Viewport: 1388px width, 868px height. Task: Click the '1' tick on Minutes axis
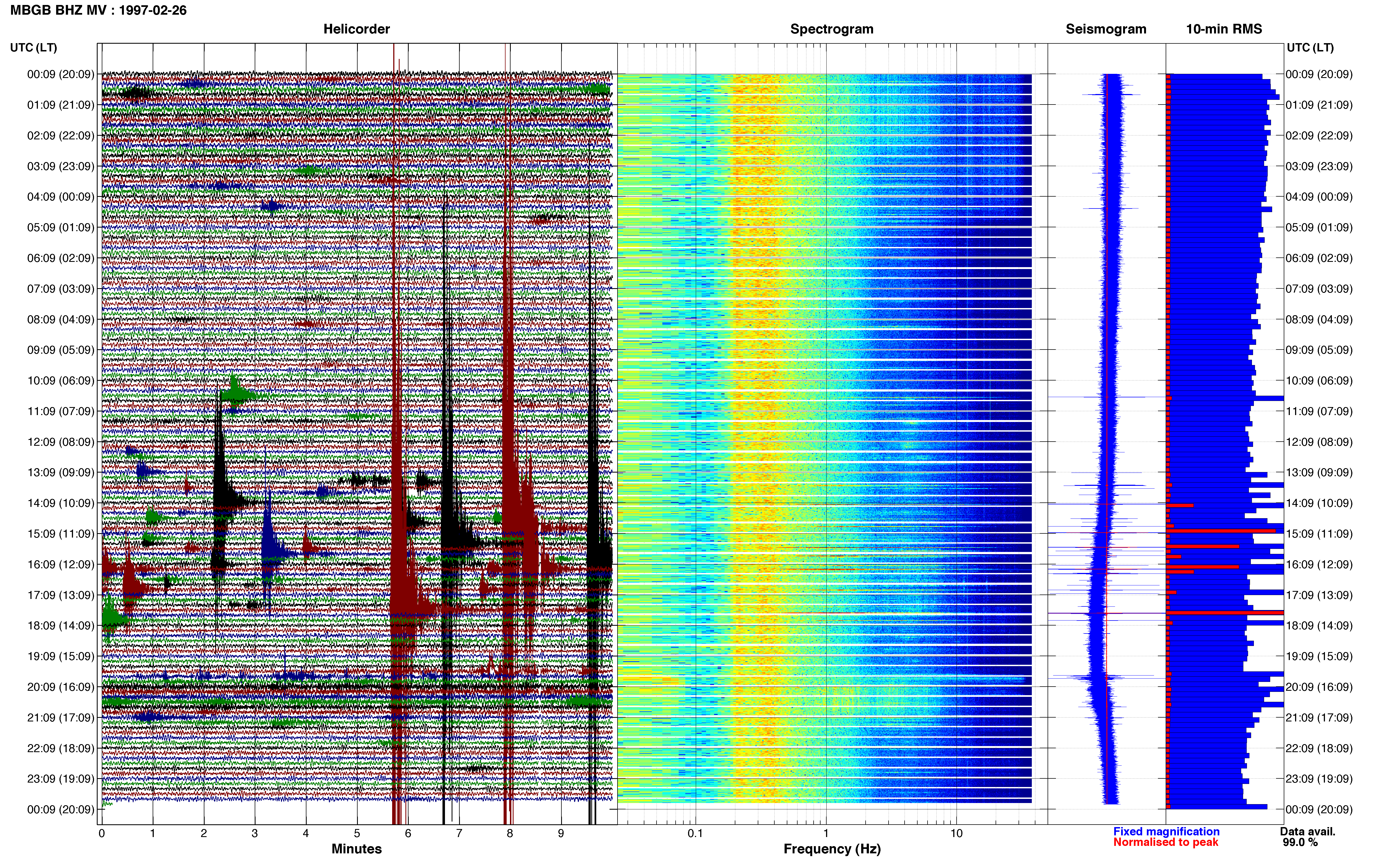tap(153, 833)
